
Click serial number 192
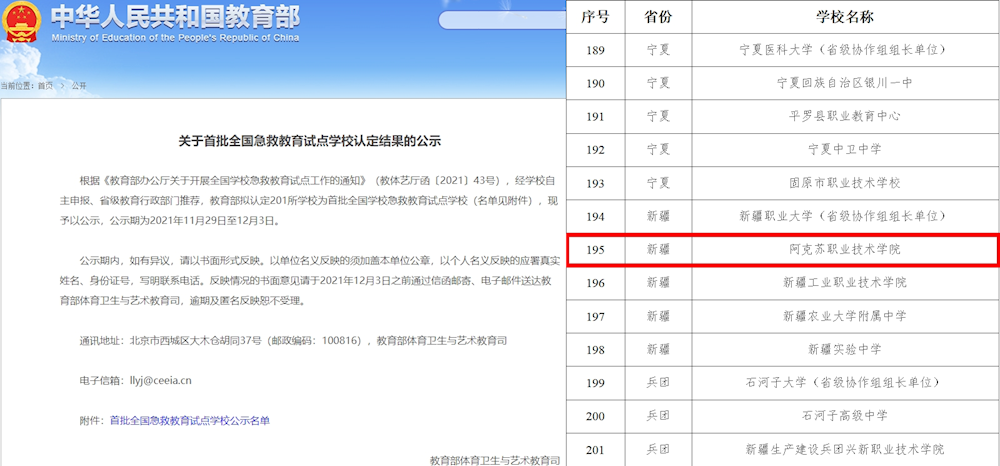594,149
